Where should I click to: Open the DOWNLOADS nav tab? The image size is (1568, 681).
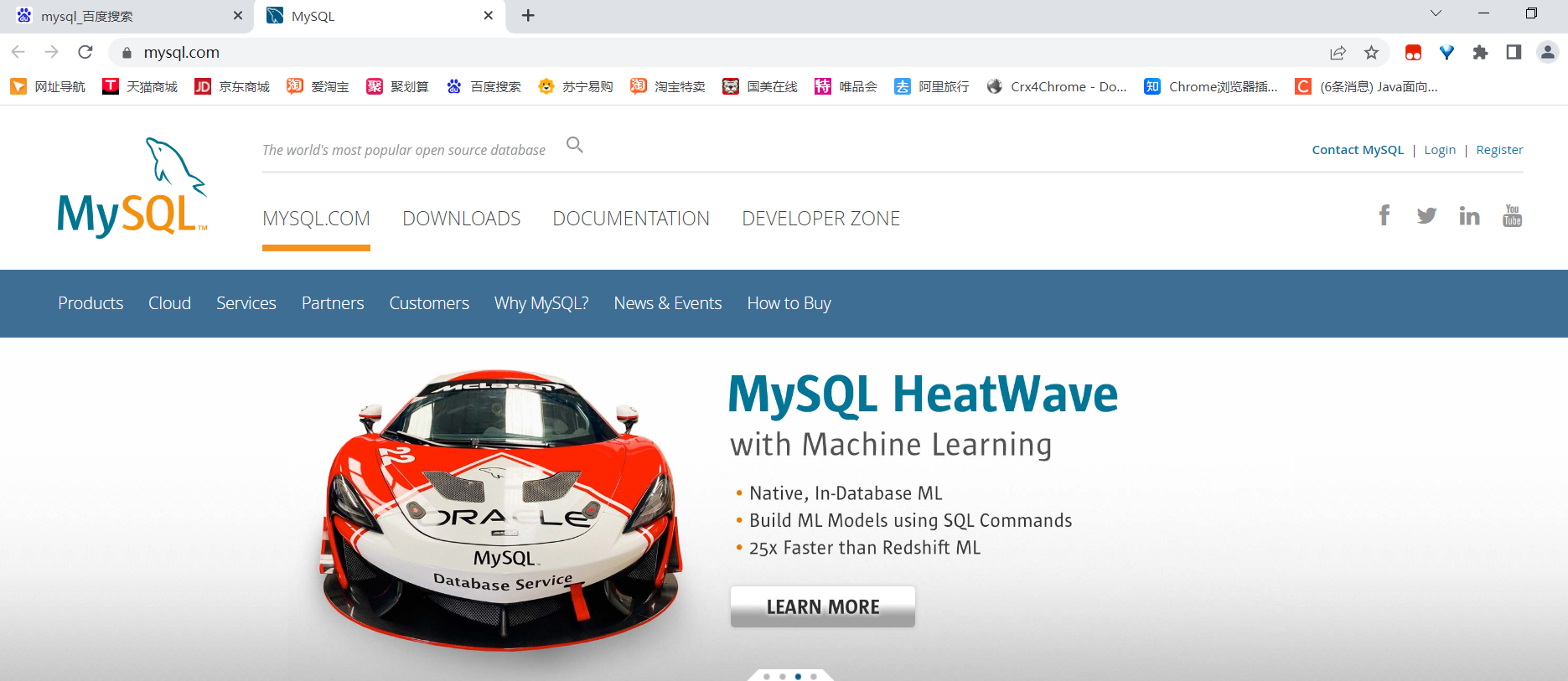(x=462, y=219)
